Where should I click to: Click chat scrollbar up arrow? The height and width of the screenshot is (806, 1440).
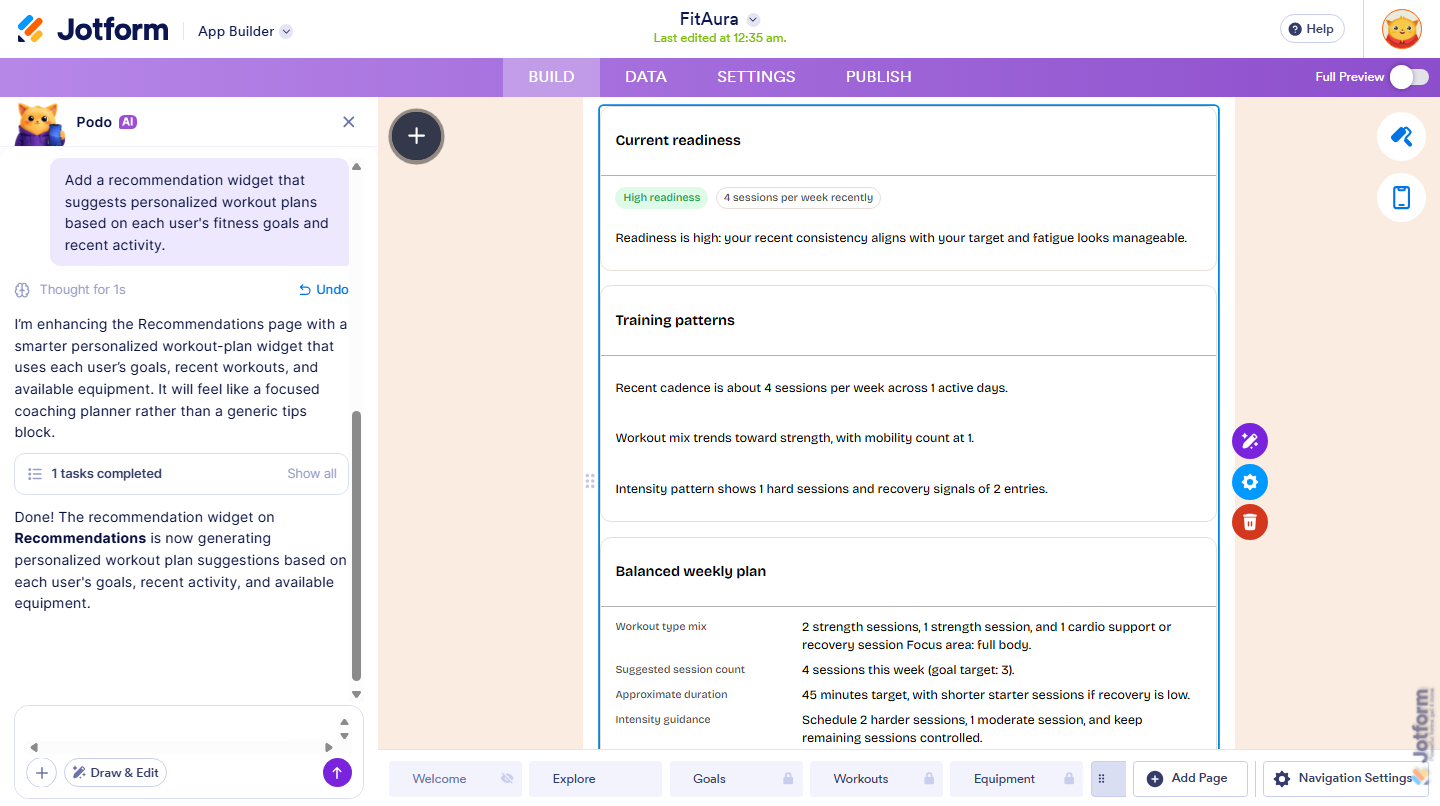(x=357, y=166)
